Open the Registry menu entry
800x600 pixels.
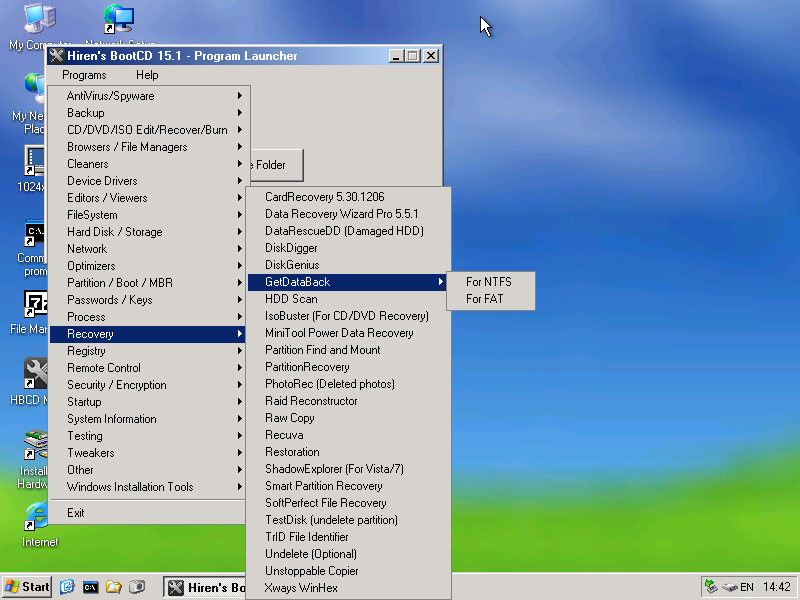147,351
